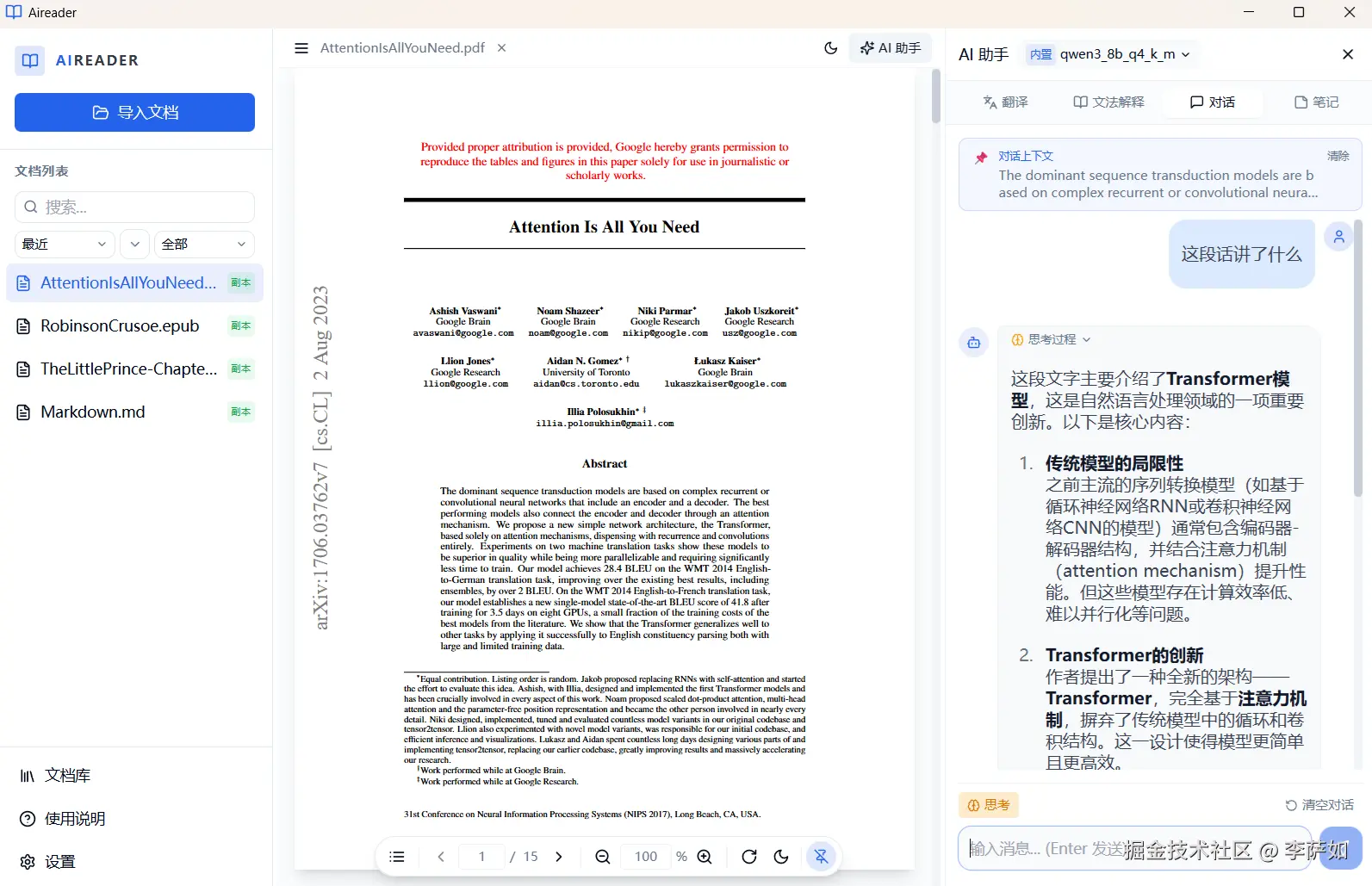Image resolution: width=1372 pixels, height=886 pixels.
Task: Collapse the sidebar with the hamburger icon
Action: 301,48
